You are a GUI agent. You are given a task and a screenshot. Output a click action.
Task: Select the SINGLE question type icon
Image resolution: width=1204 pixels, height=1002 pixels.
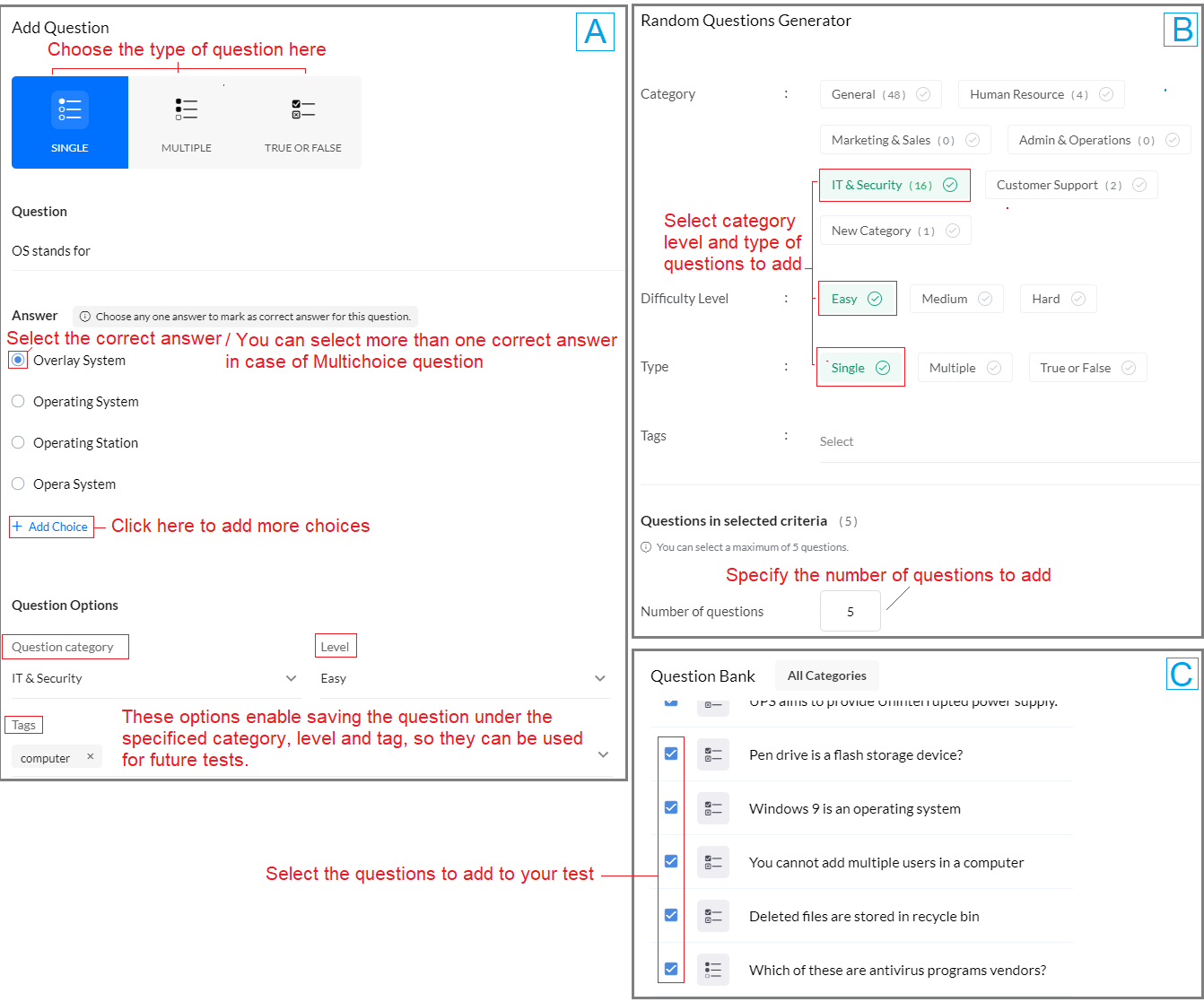coord(69,121)
